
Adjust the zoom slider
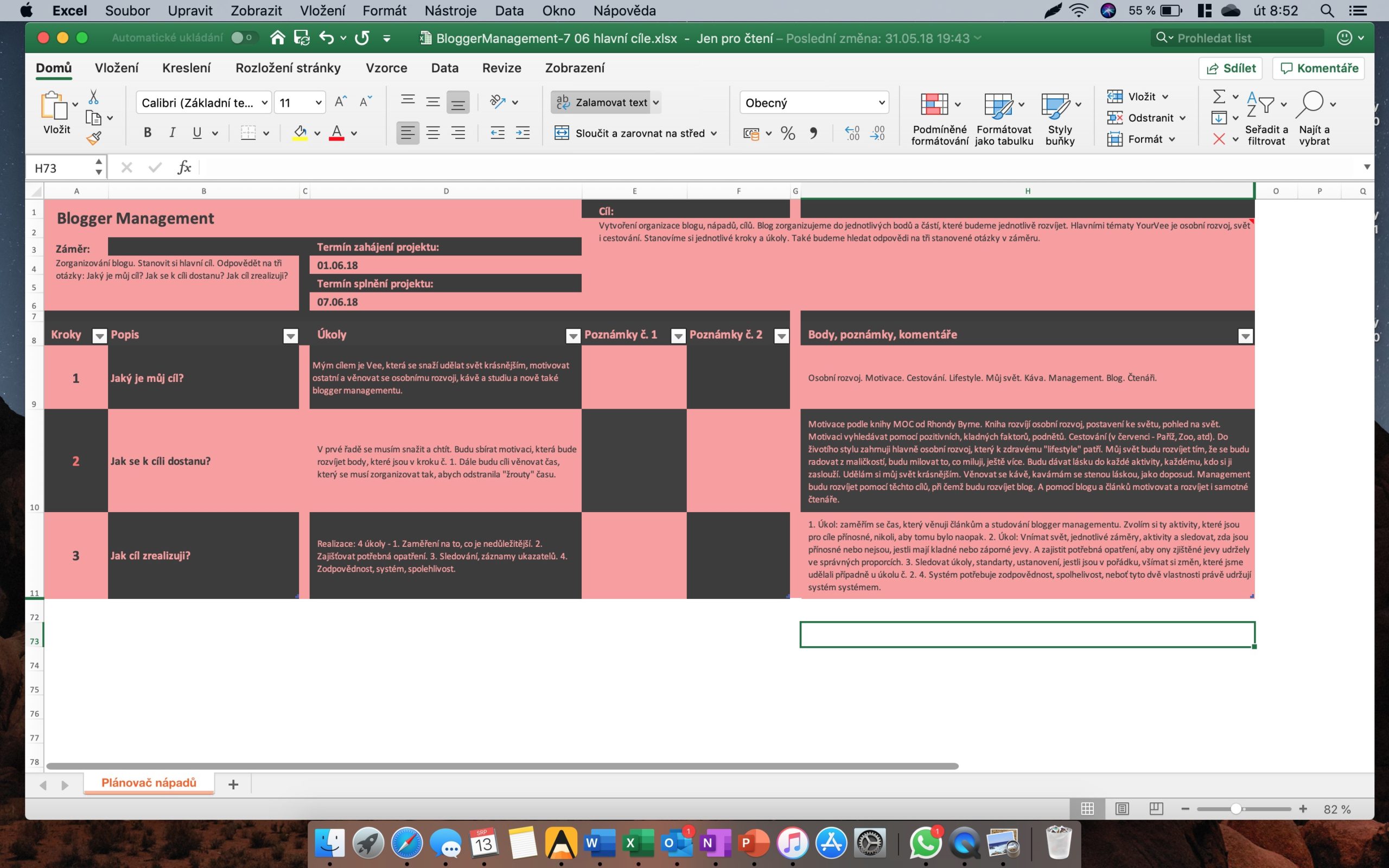(x=1238, y=808)
